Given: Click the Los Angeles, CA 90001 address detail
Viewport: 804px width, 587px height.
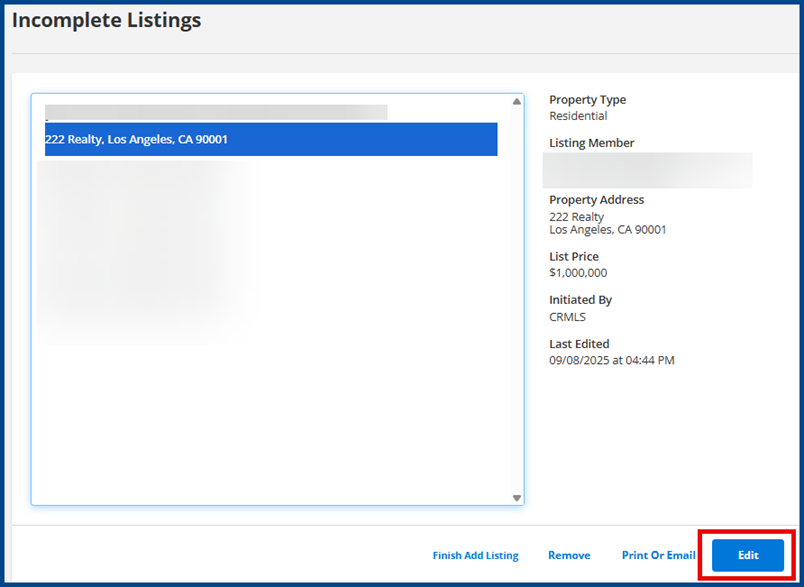Looking at the screenshot, I should point(607,230).
